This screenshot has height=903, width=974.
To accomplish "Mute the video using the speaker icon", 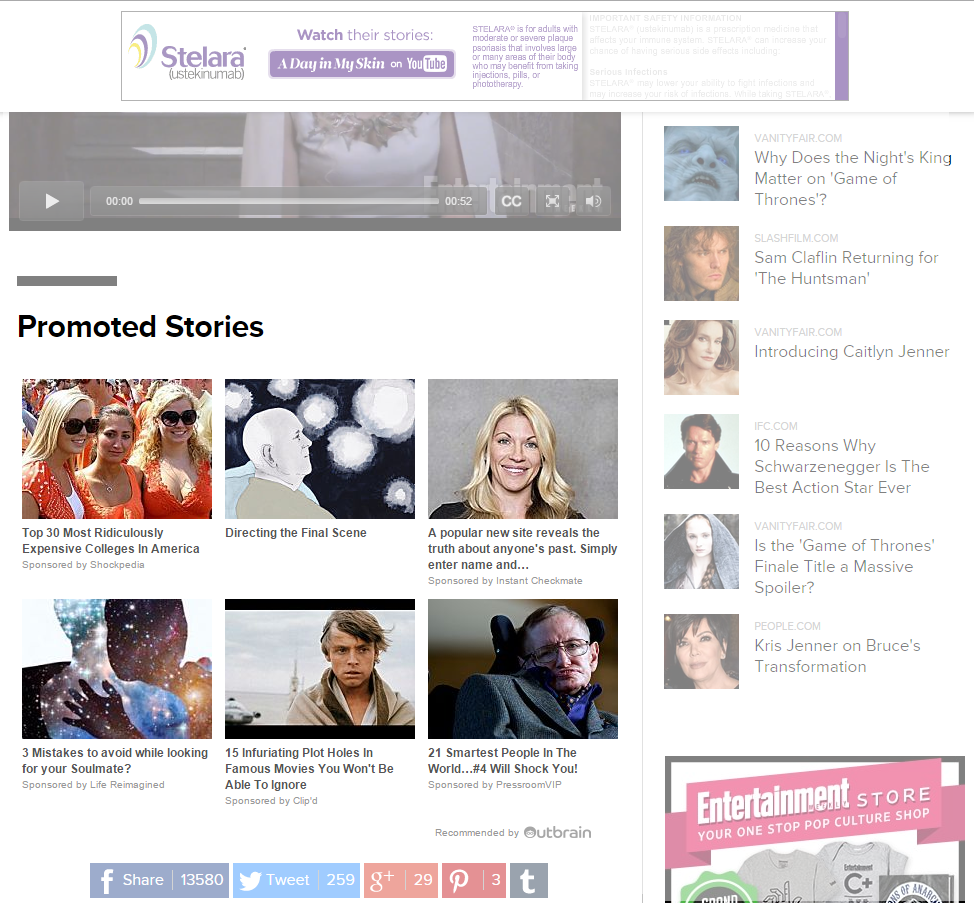I will click(x=593, y=201).
